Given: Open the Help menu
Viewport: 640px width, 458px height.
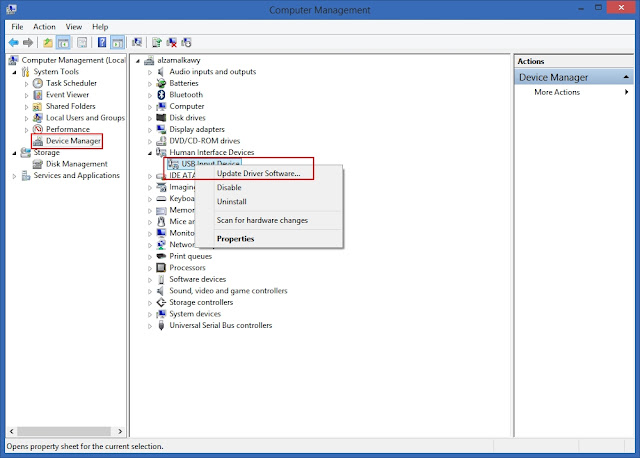Looking at the screenshot, I should point(100,27).
